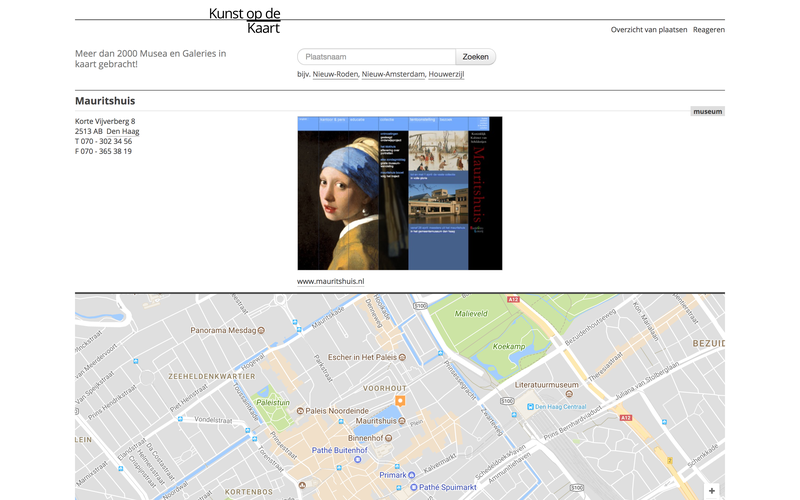Click the Malieveld park label
The image size is (800, 500).
(471, 314)
